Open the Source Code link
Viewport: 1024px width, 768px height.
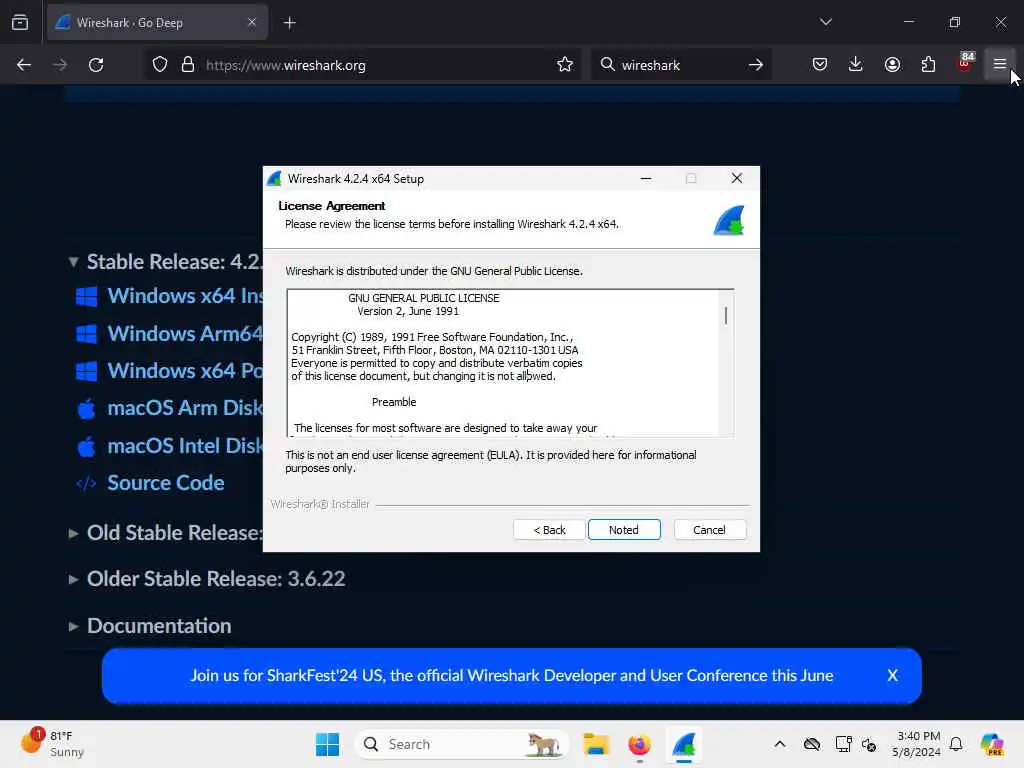point(166,483)
